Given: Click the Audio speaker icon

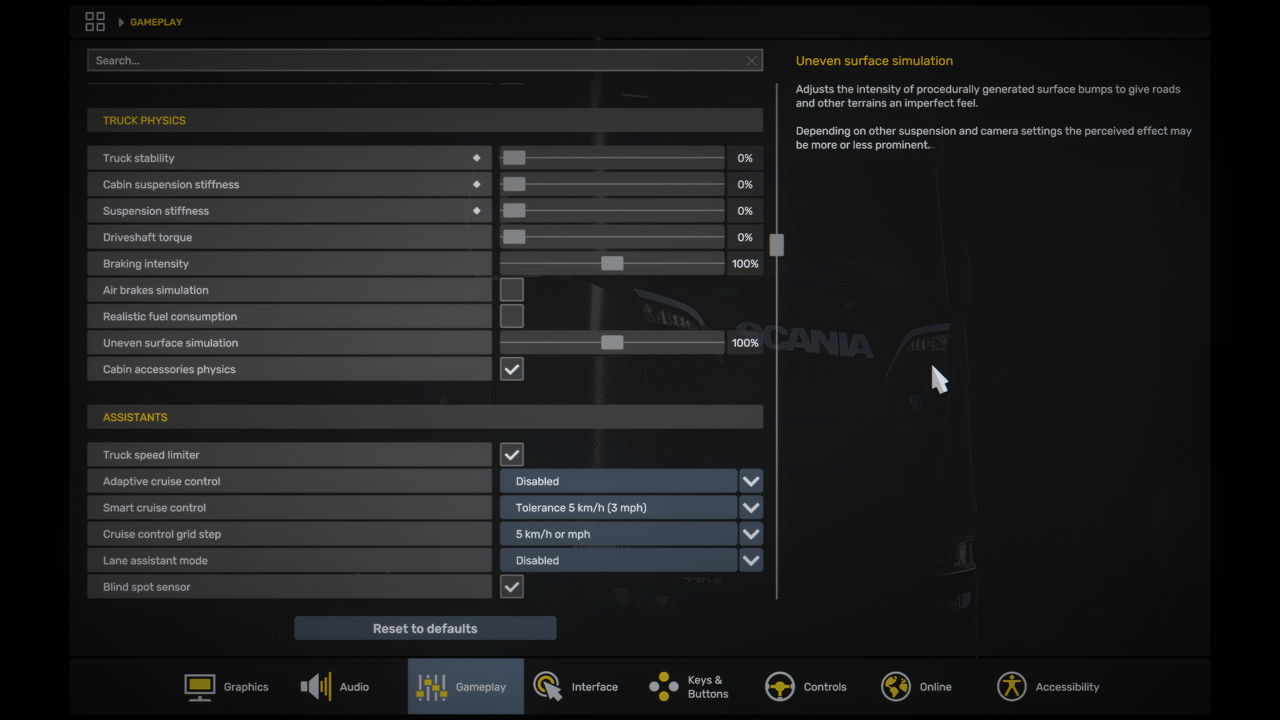Looking at the screenshot, I should click(316, 687).
